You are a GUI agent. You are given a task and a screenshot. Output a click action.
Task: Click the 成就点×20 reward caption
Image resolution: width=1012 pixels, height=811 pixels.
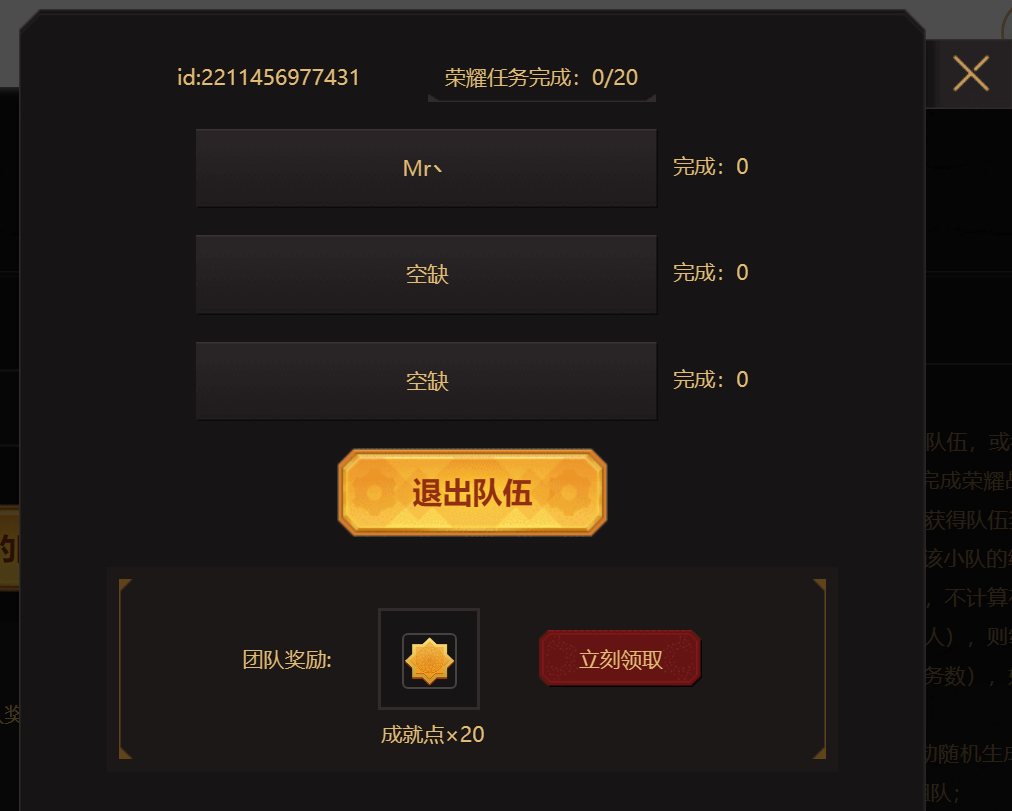[432, 734]
